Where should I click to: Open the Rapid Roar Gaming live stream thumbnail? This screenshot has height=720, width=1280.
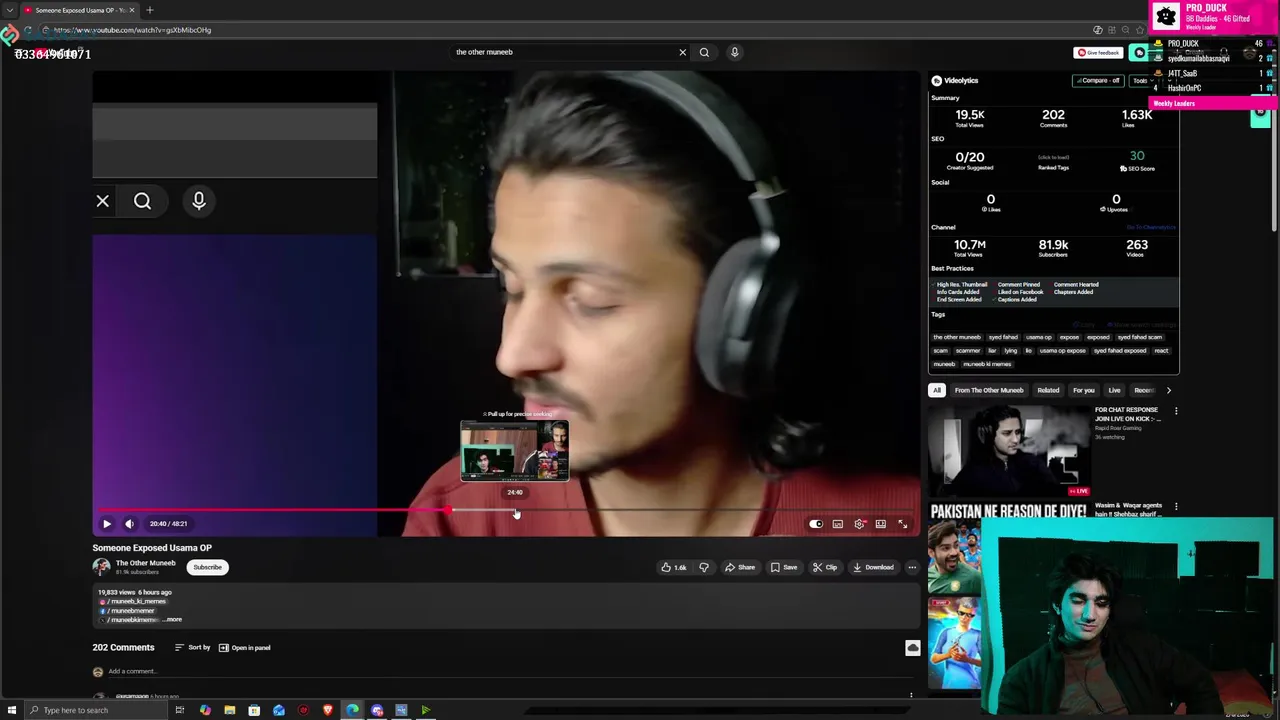(1010, 451)
